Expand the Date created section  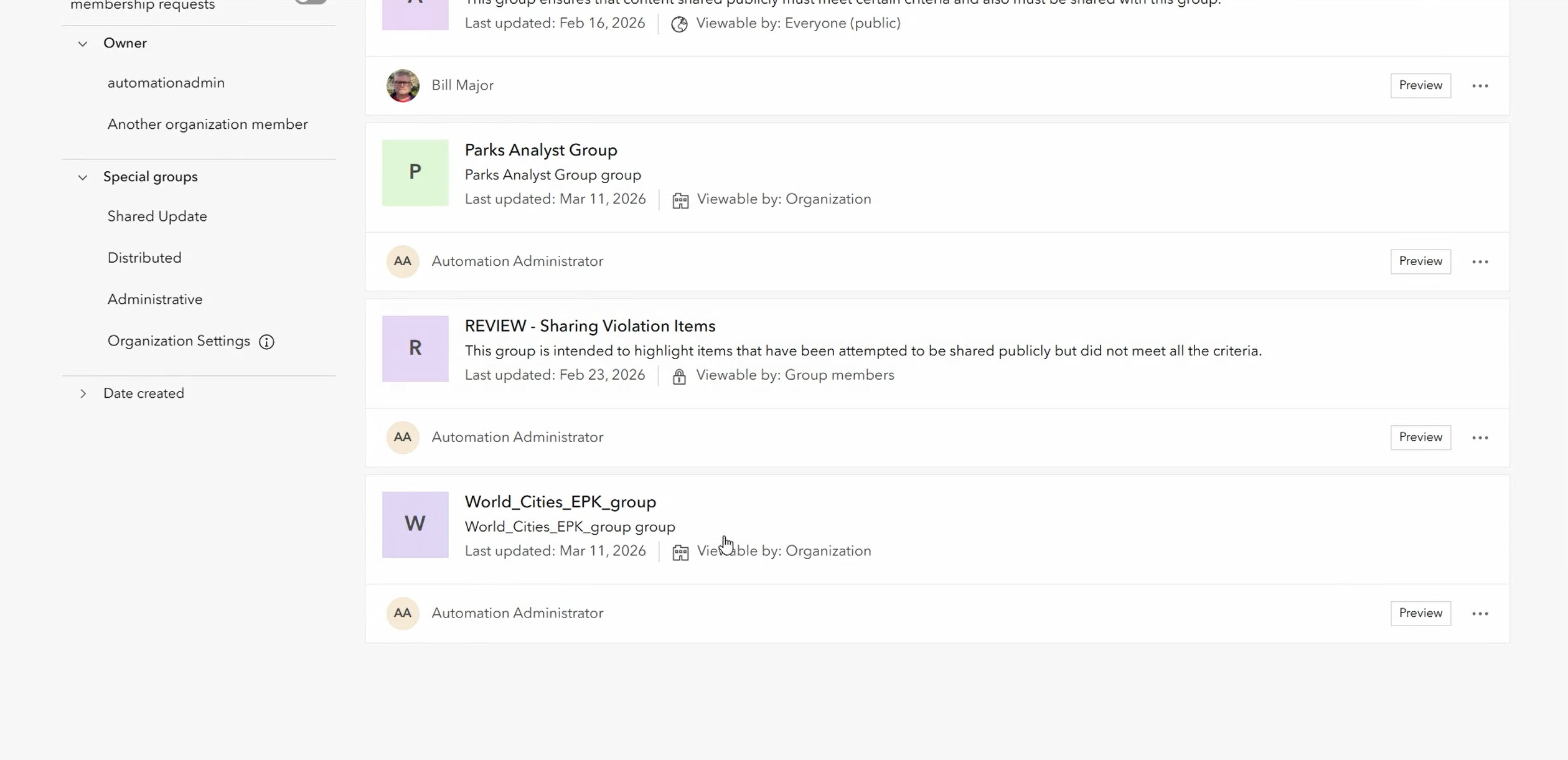click(83, 393)
